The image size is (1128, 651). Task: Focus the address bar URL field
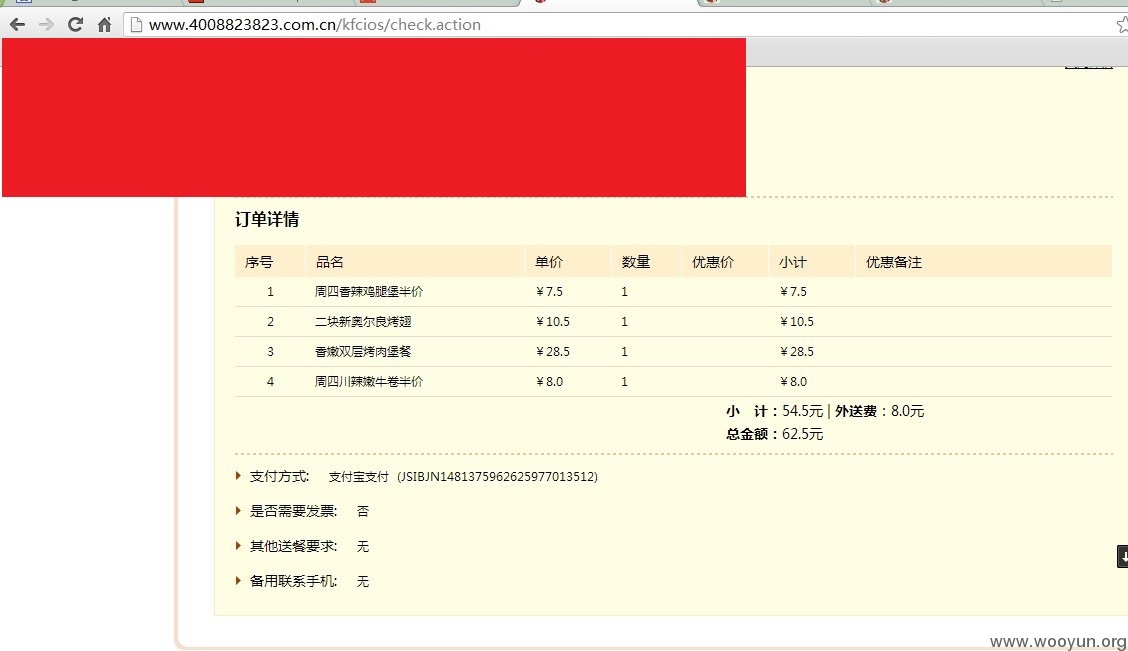point(626,24)
